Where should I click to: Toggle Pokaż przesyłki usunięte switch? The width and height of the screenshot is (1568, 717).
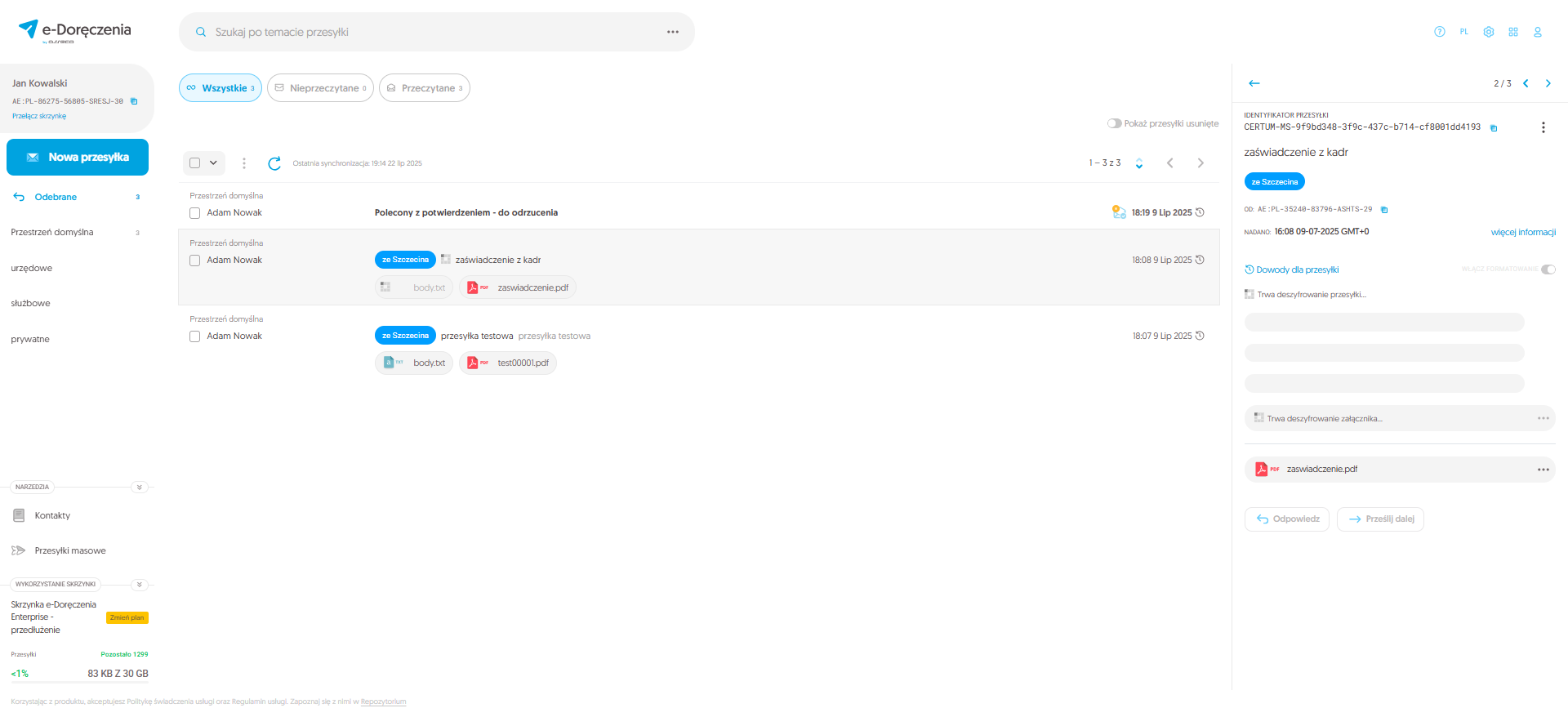pyautogui.click(x=1114, y=123)
